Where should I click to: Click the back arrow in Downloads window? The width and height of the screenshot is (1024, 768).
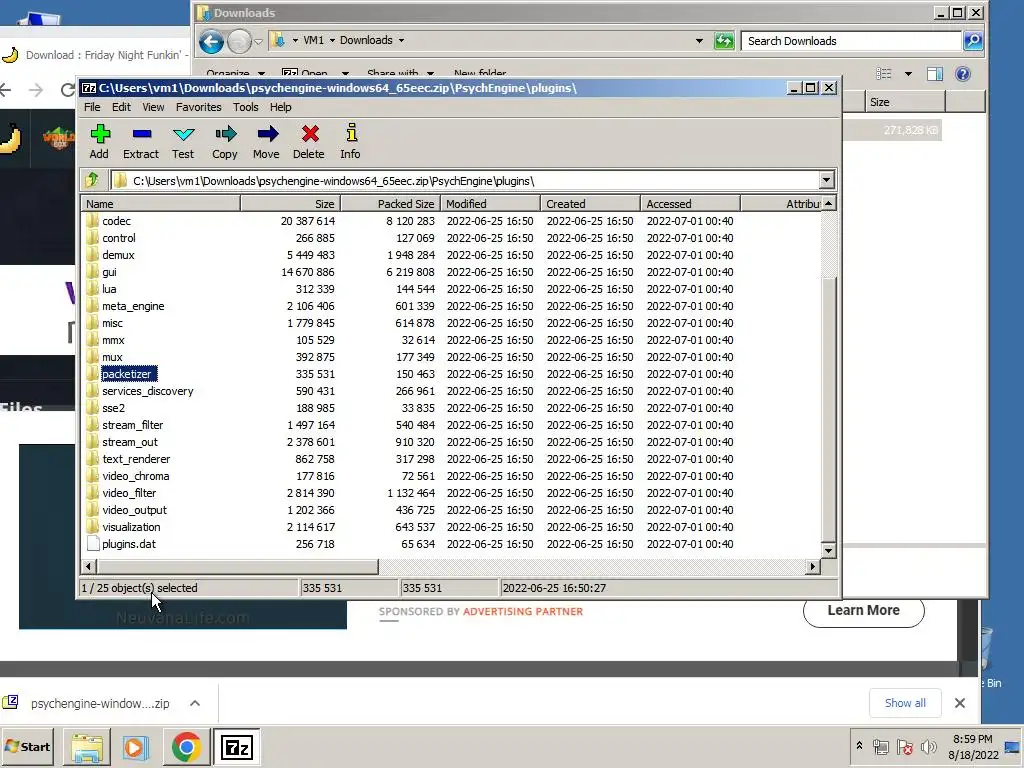(x=212, y=41)
